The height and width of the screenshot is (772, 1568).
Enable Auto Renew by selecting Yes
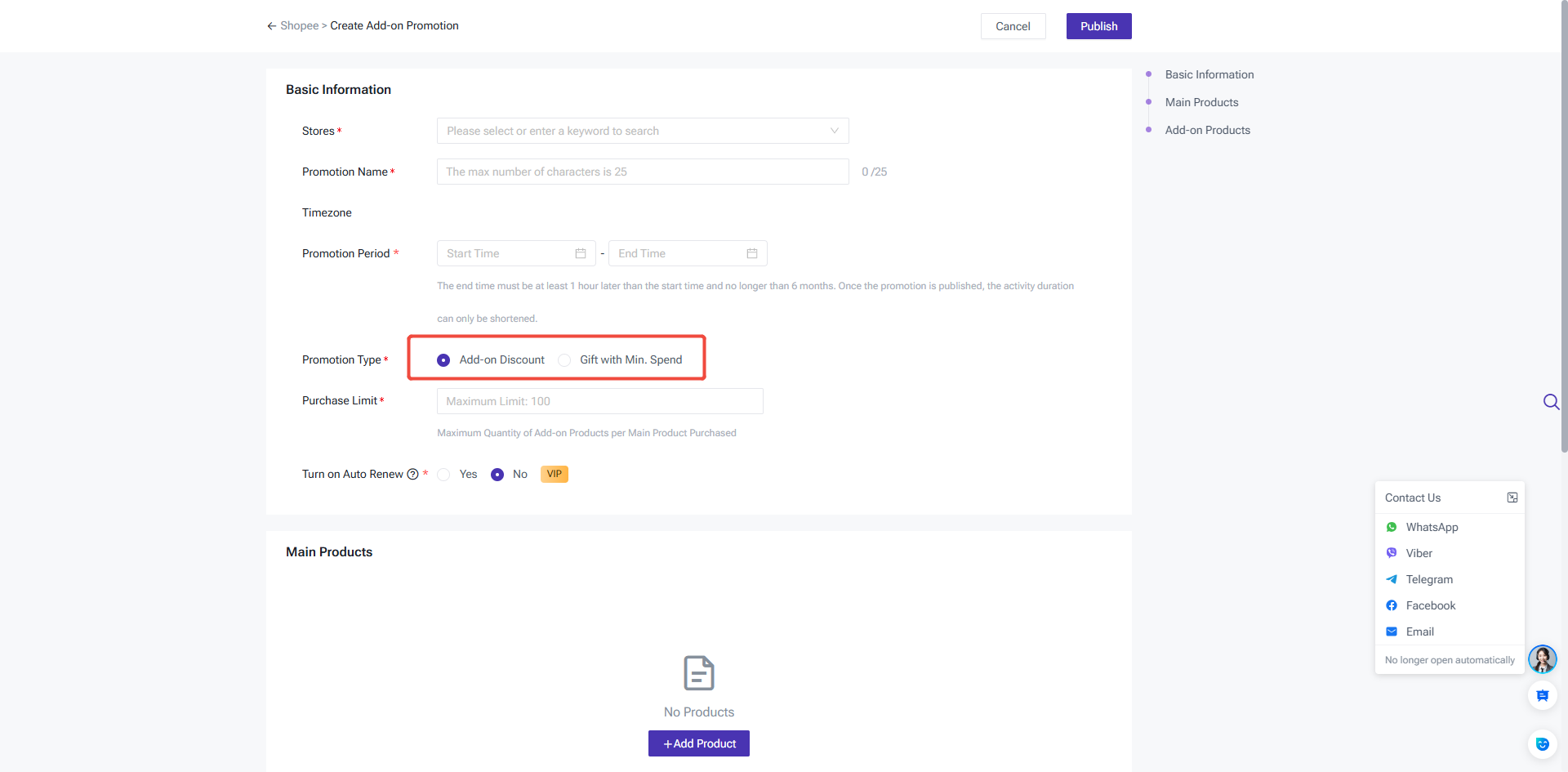[443, 474]
